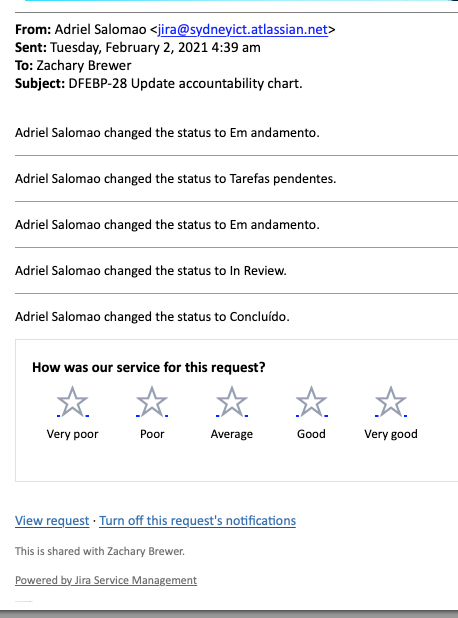Click the status changed to In Review line

tap(151, 271)
